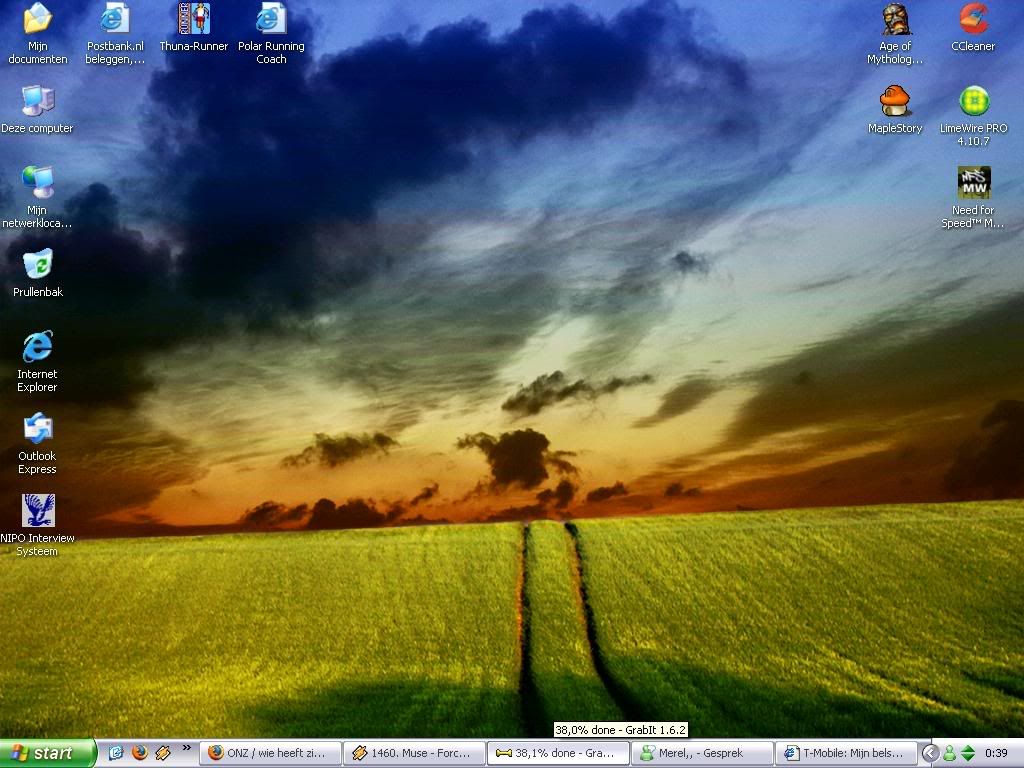Viewport: 1024px width, 768px height.
Task: Open LimeWire PRO 4.10.7 icon
Action: click(x=973, y=101)
